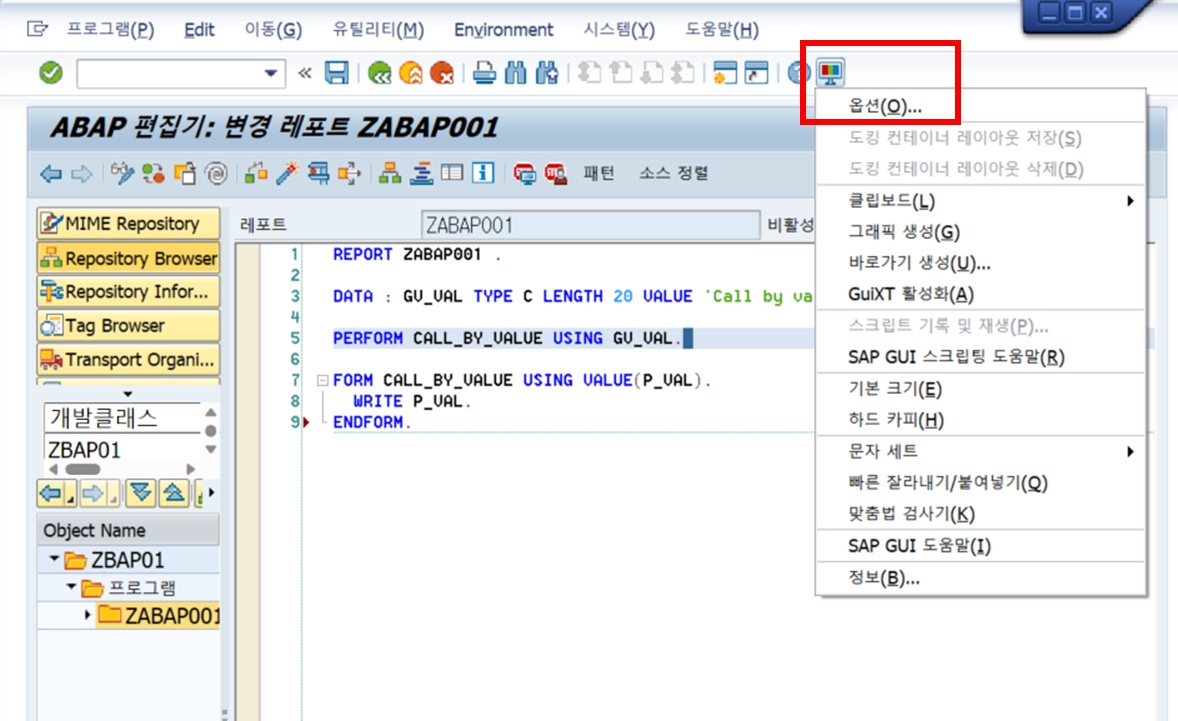Collapse the 프로그램 tree node arrow

point(71,587)
